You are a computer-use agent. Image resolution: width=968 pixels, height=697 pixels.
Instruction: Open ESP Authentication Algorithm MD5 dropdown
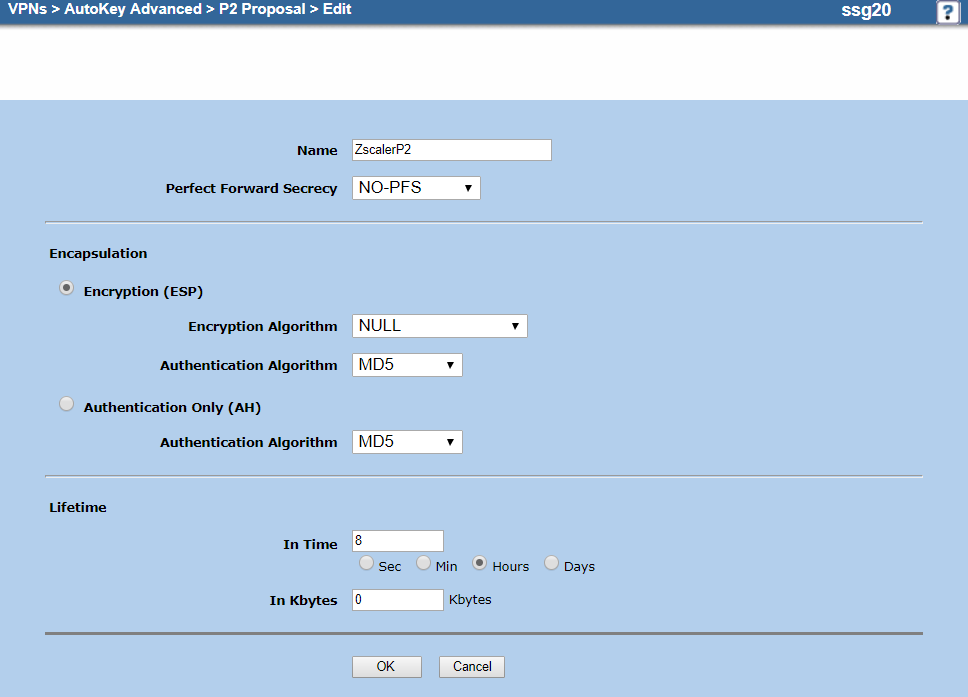click(407, 365)
